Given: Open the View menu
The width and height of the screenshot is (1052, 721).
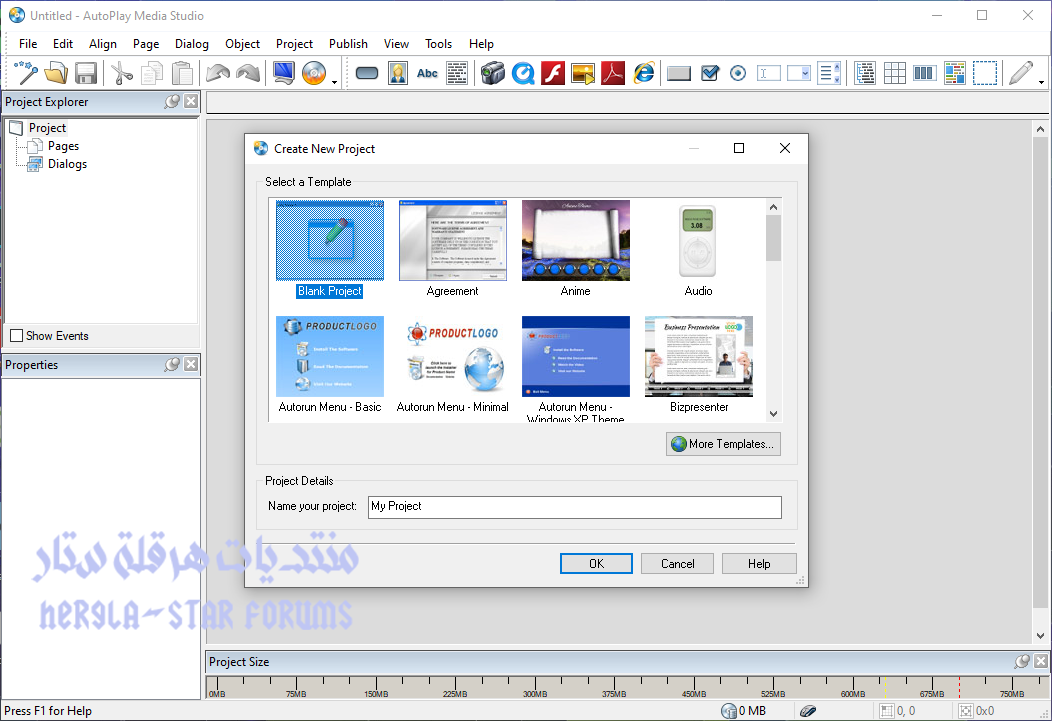Looking at the screenshot, I should point(396,44).
